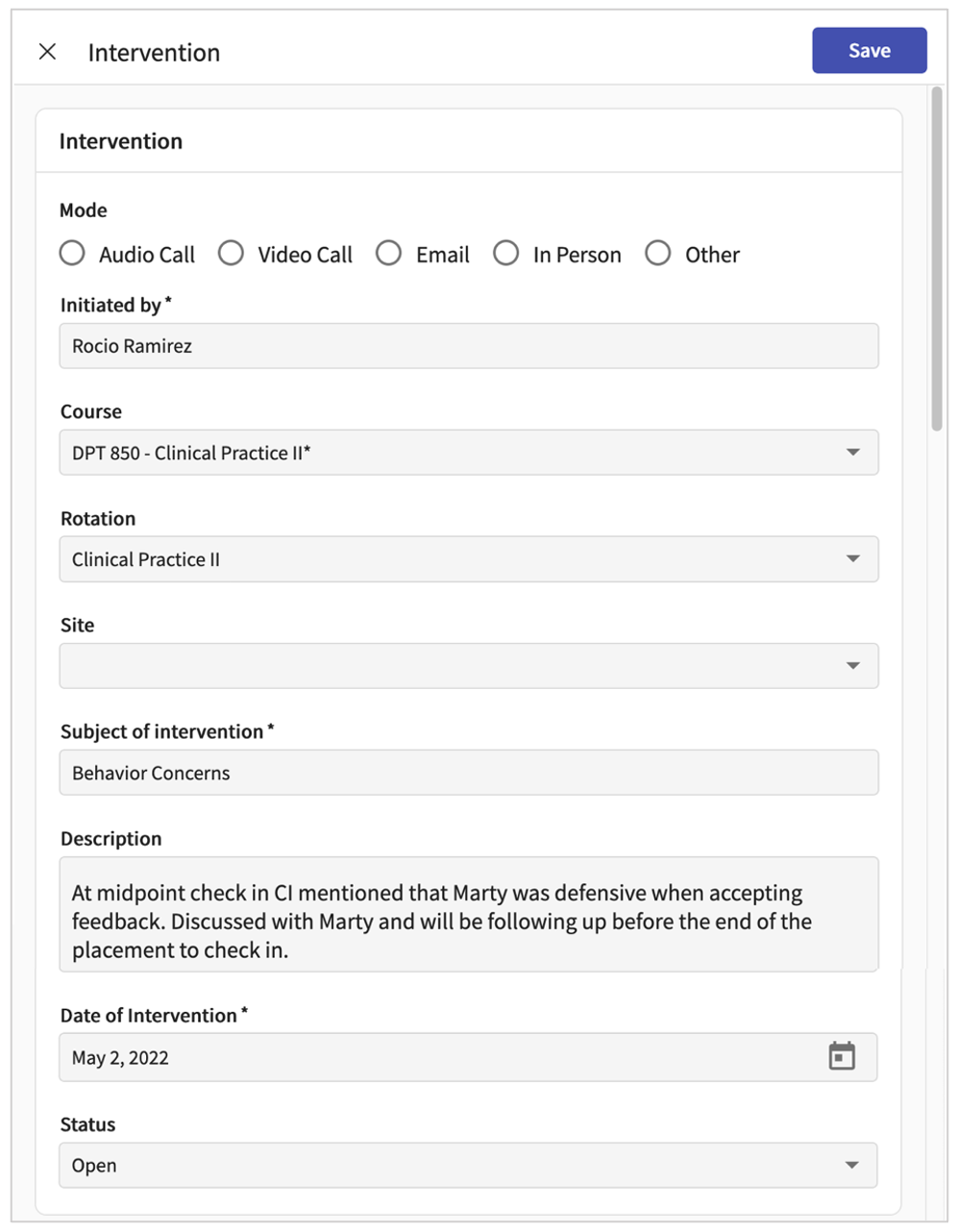Open the date picker calendar icon
This screenshot has width=957, height=1232.
[842, 1055]
